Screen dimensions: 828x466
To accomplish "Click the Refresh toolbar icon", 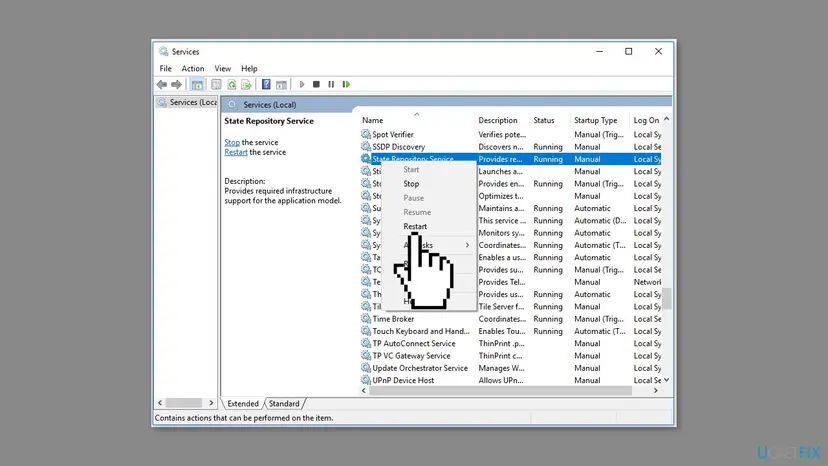I will click(231, 85).
